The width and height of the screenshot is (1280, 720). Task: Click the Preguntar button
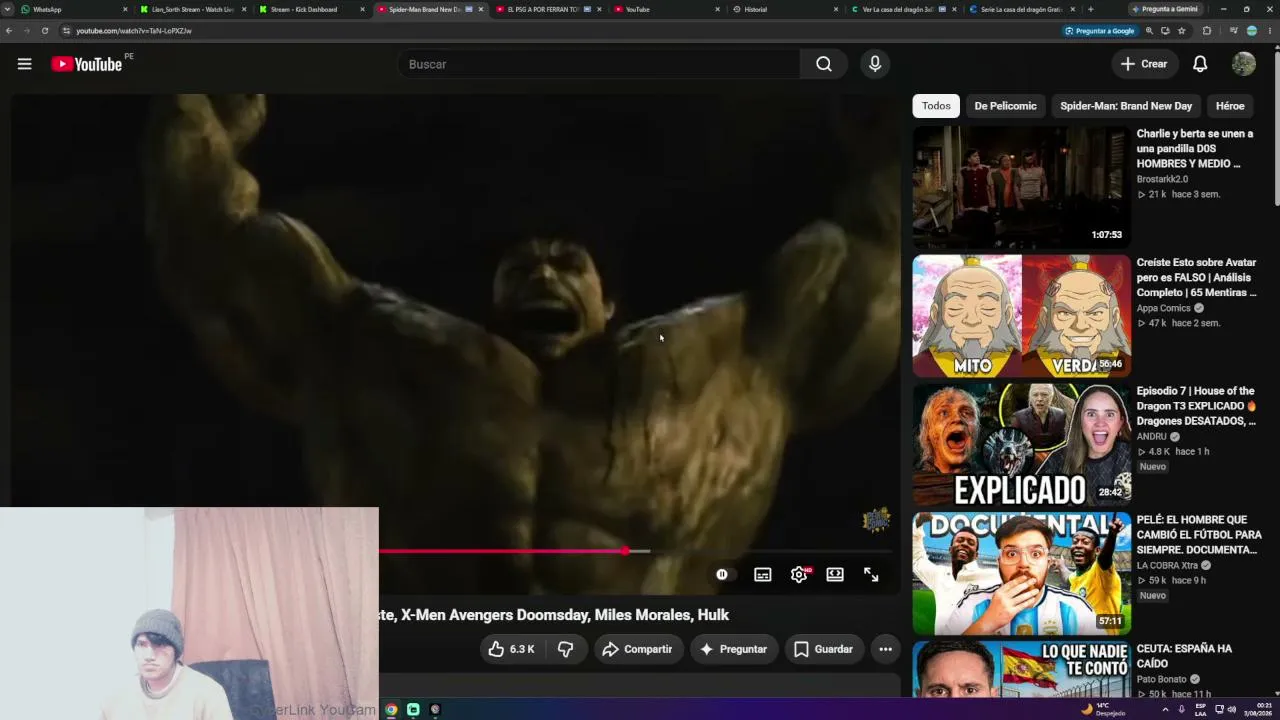733,649
